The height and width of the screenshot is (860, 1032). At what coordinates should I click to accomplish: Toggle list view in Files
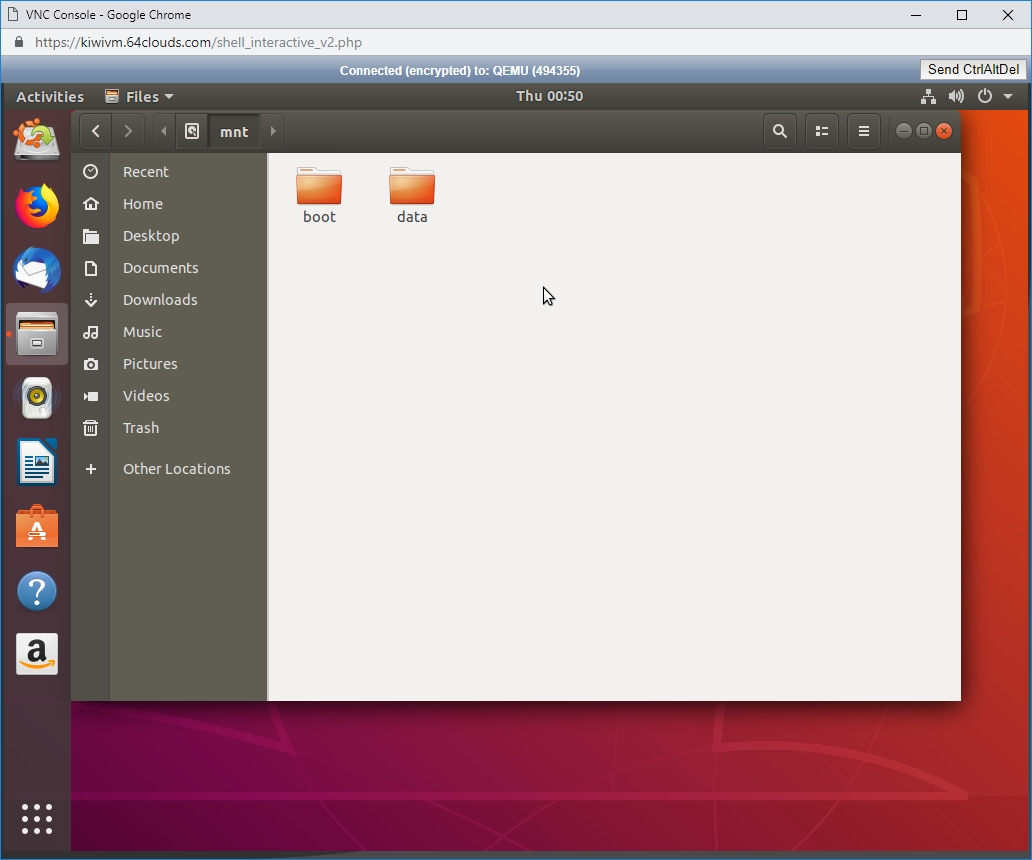pyautogui.click(x=822, y=131)
